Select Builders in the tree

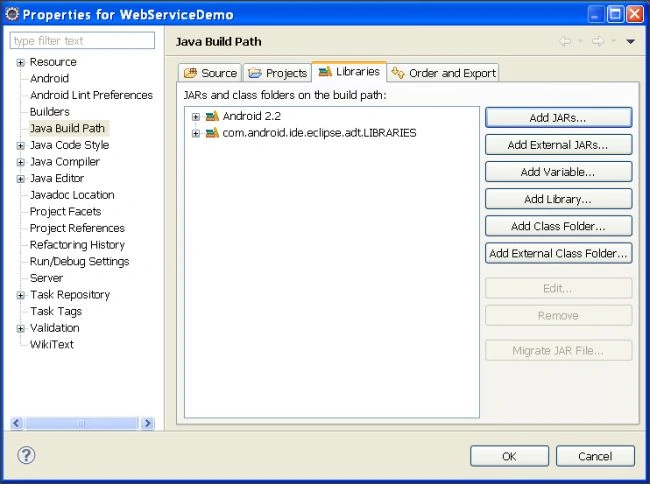[49, 111]
